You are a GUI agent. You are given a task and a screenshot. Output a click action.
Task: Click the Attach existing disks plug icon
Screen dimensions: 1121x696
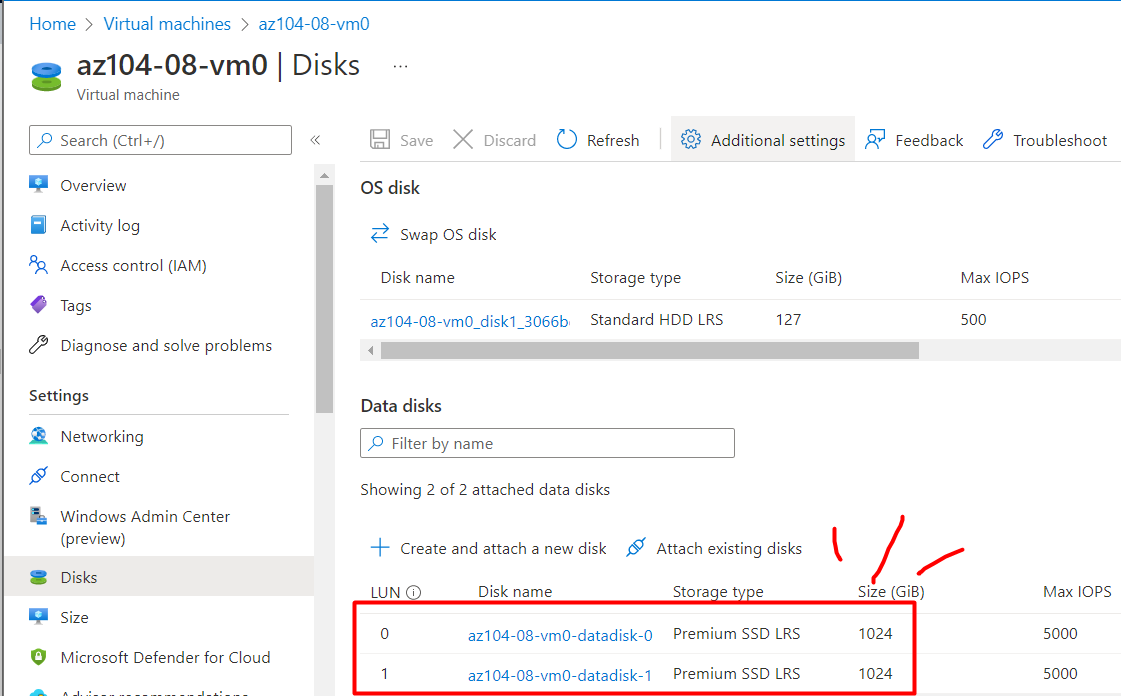click(636, 548)
